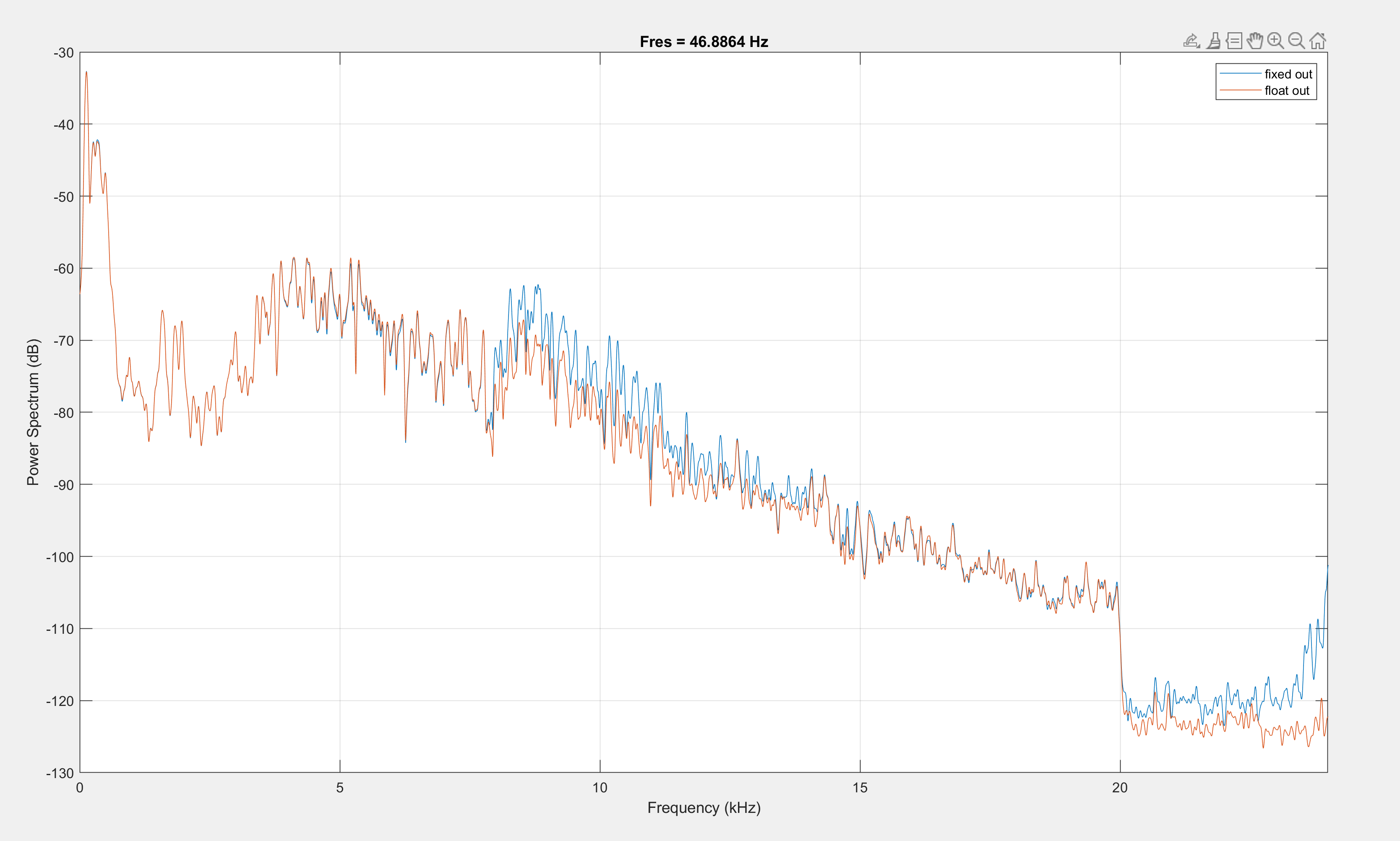Image resolution: width=1400 pixels, height=841 pixels.
Task: Select the plot title 'Fres = 46.8864 Hz'
Action: (x=704, y=42)
